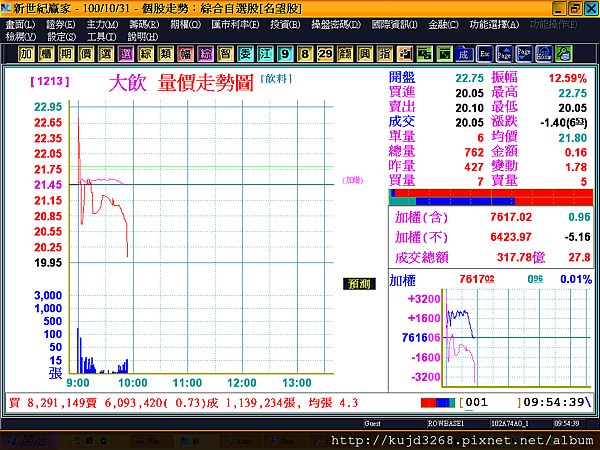Open the 畫面(L) menu
This screenshot has width=600, height=450.
pyautogui.click(x=20, y=24)
